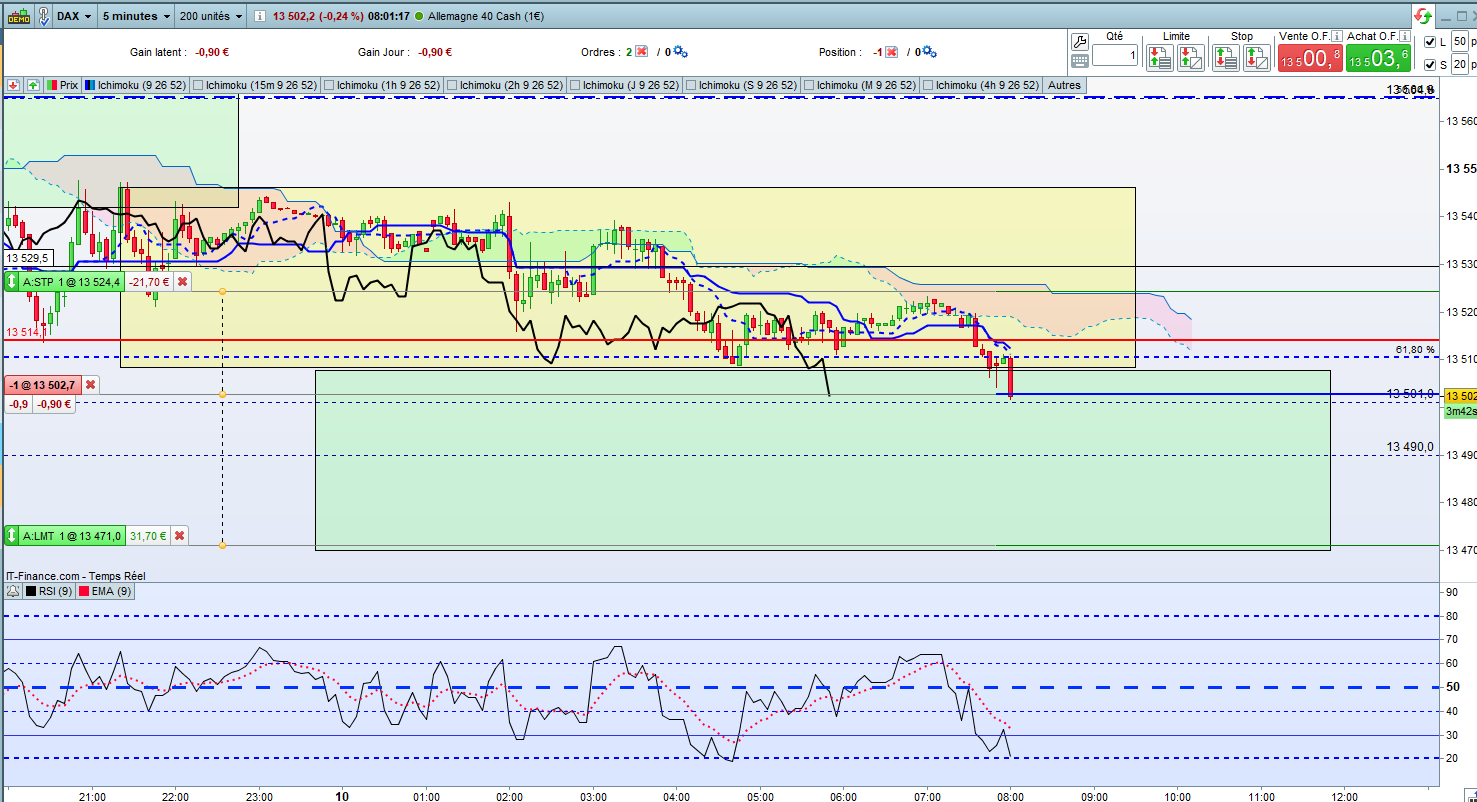Open the Prix indicator settings
Image resolution: width=1477 pixels, height=802 pixels.
[61, 85]
